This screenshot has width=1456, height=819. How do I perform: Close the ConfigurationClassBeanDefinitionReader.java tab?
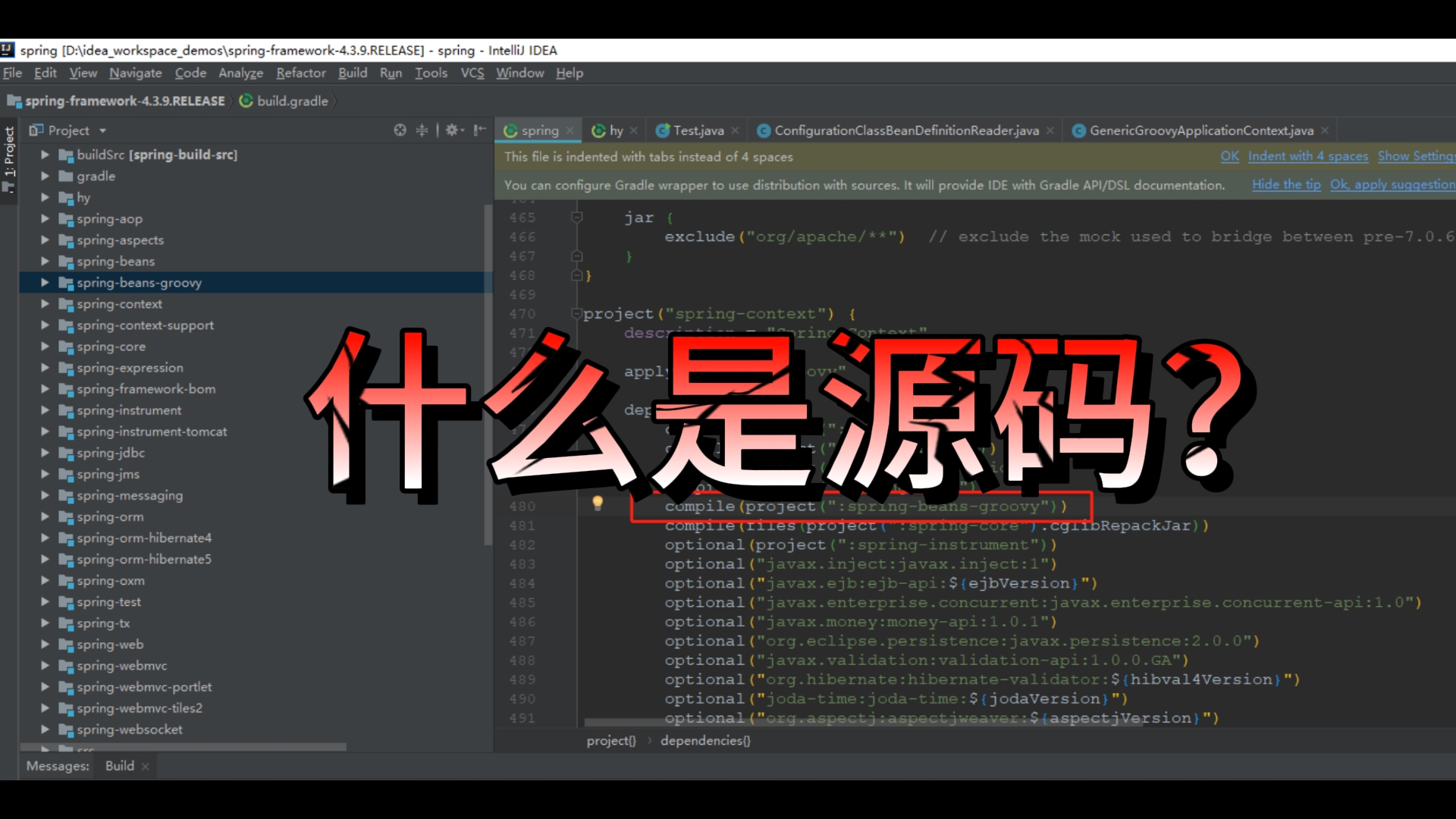click(1050, 130)
